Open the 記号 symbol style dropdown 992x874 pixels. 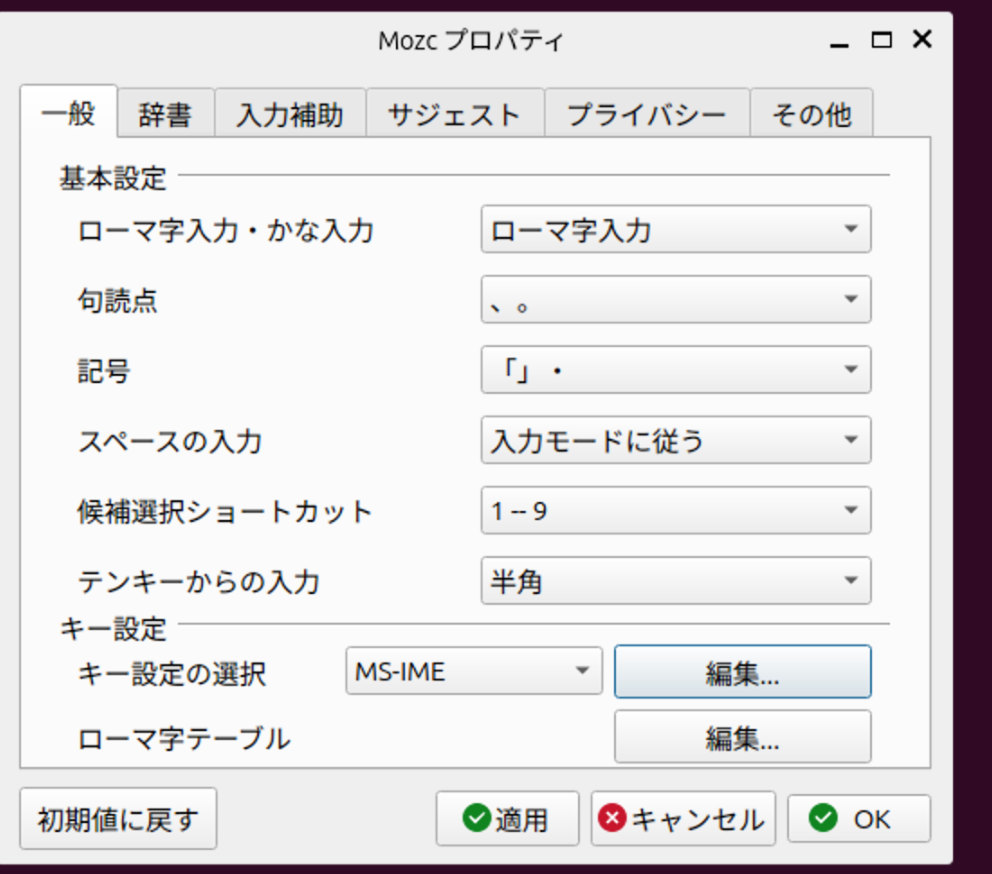(676, 370)
